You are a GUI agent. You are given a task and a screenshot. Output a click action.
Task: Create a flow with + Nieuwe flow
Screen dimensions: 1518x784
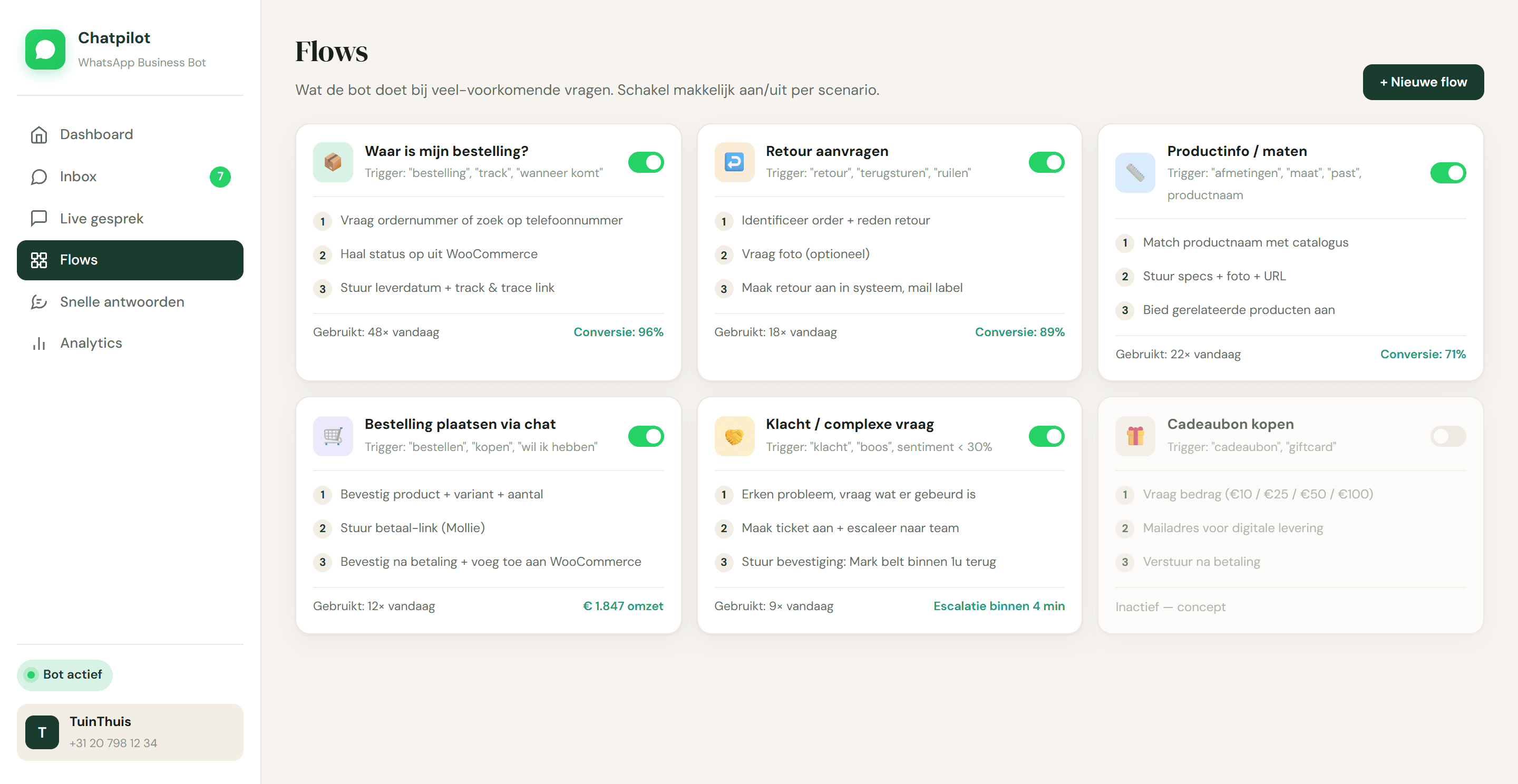pyautogui.click(x=1423, y=82)
